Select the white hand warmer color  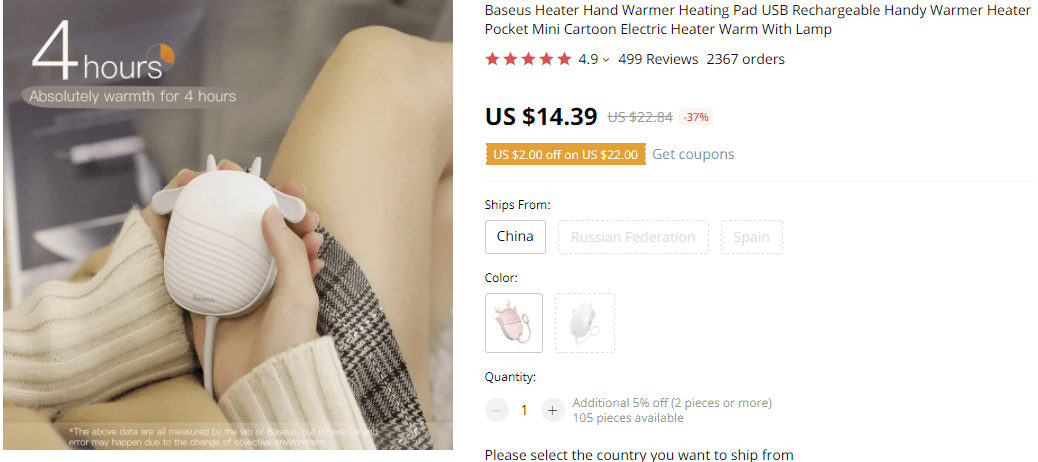[x=585, y=323]
